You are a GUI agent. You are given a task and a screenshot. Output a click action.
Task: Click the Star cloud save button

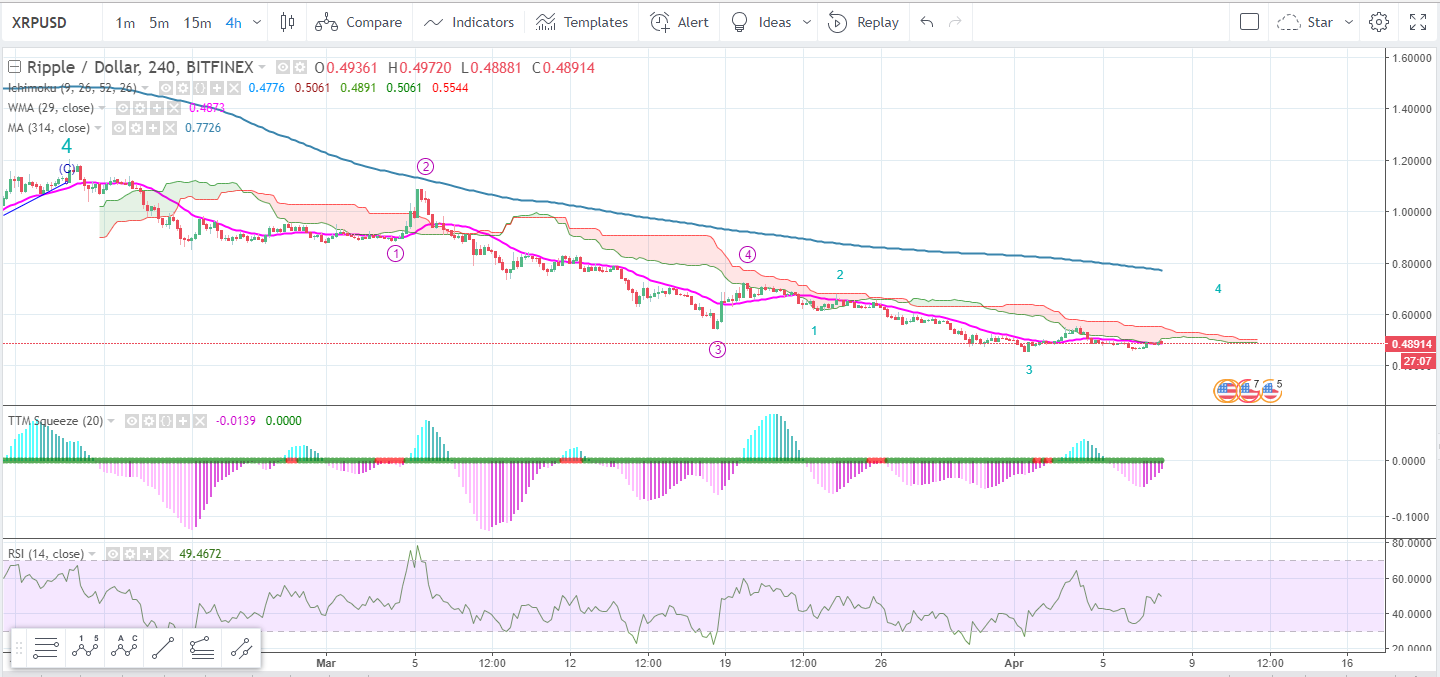[x=1305, y=22]
